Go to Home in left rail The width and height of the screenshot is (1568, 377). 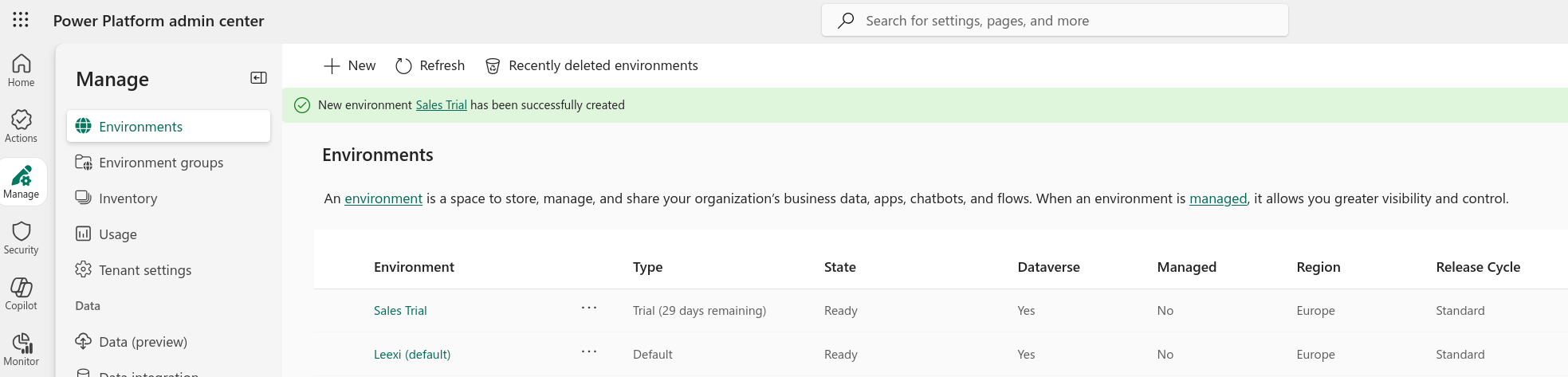(22, 70)
